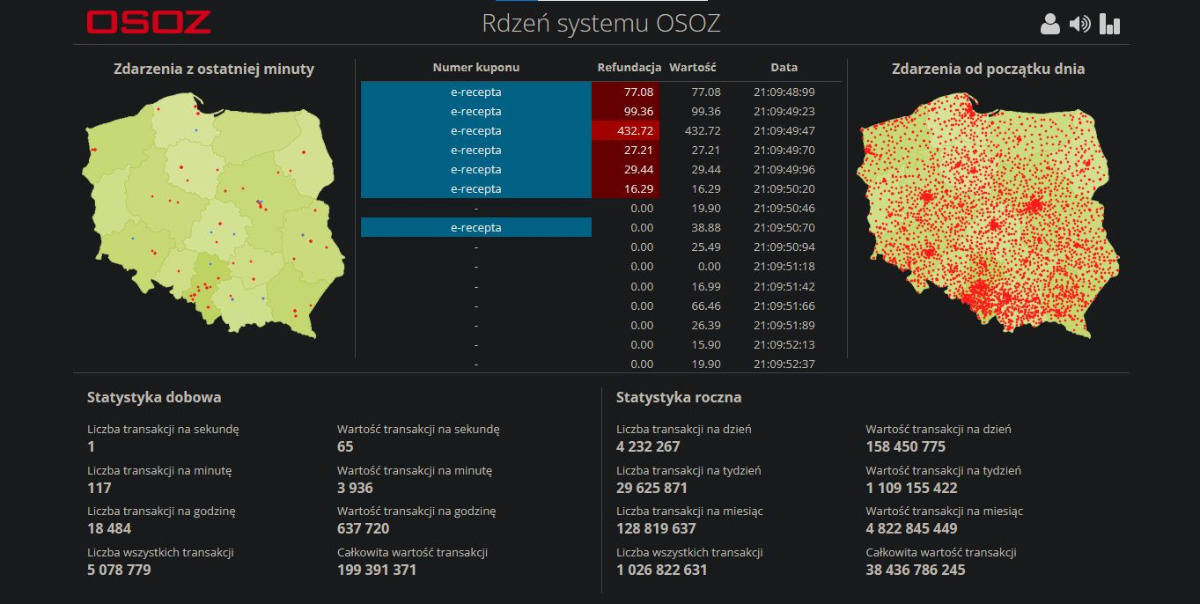1200x604 pixels.
Task: Mute sound with the speaker icon
Action: pyautogui.click(x=1080, y=24)
